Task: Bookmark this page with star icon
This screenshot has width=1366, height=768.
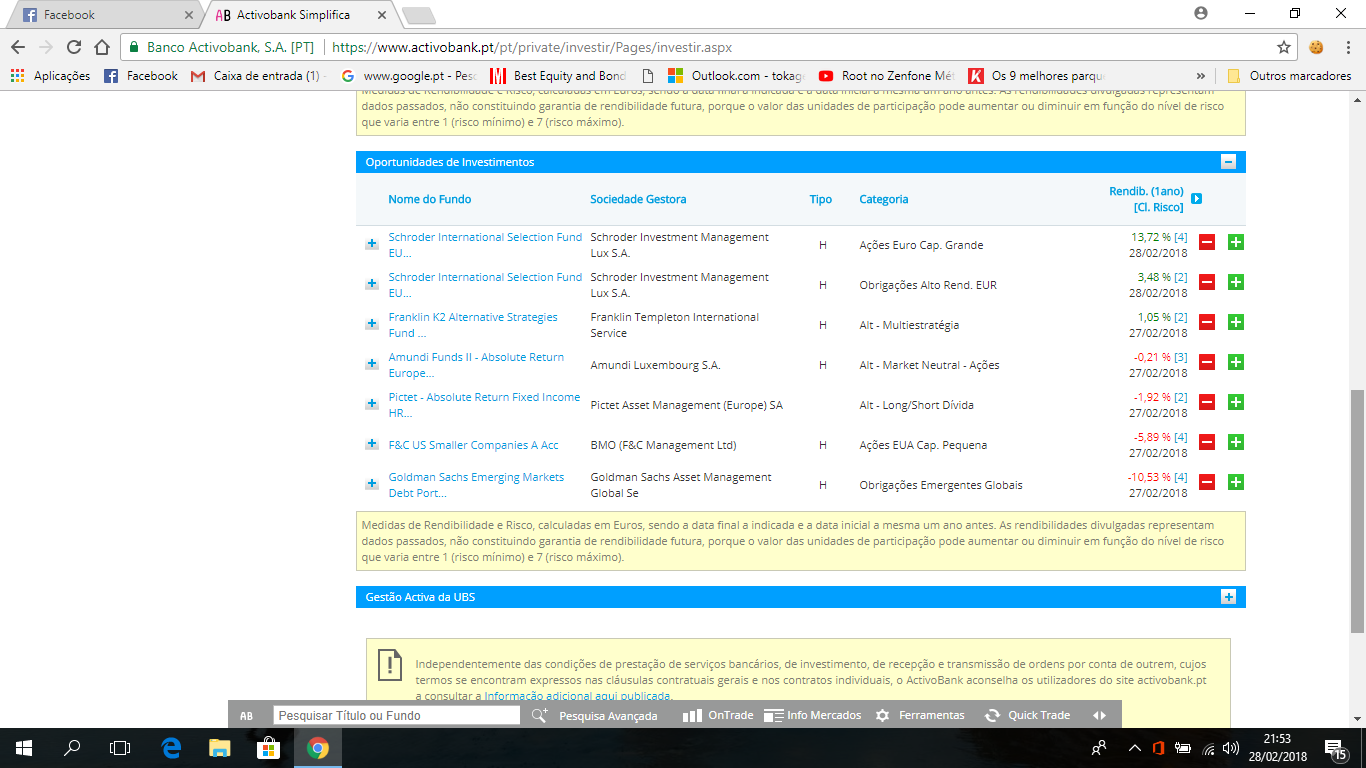Action: click(x=1284, y=47)
